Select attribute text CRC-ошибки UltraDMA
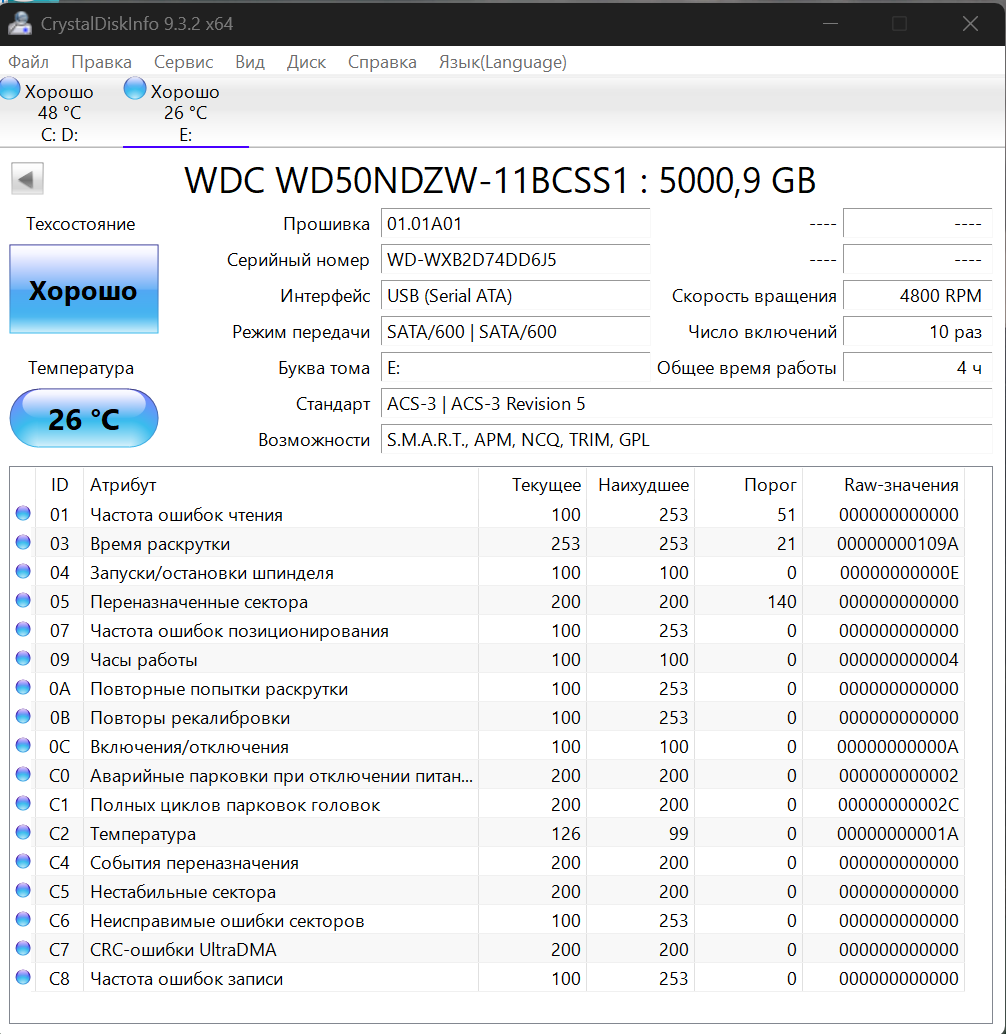The image size is (1006, 1034). (x=183, y=950)
